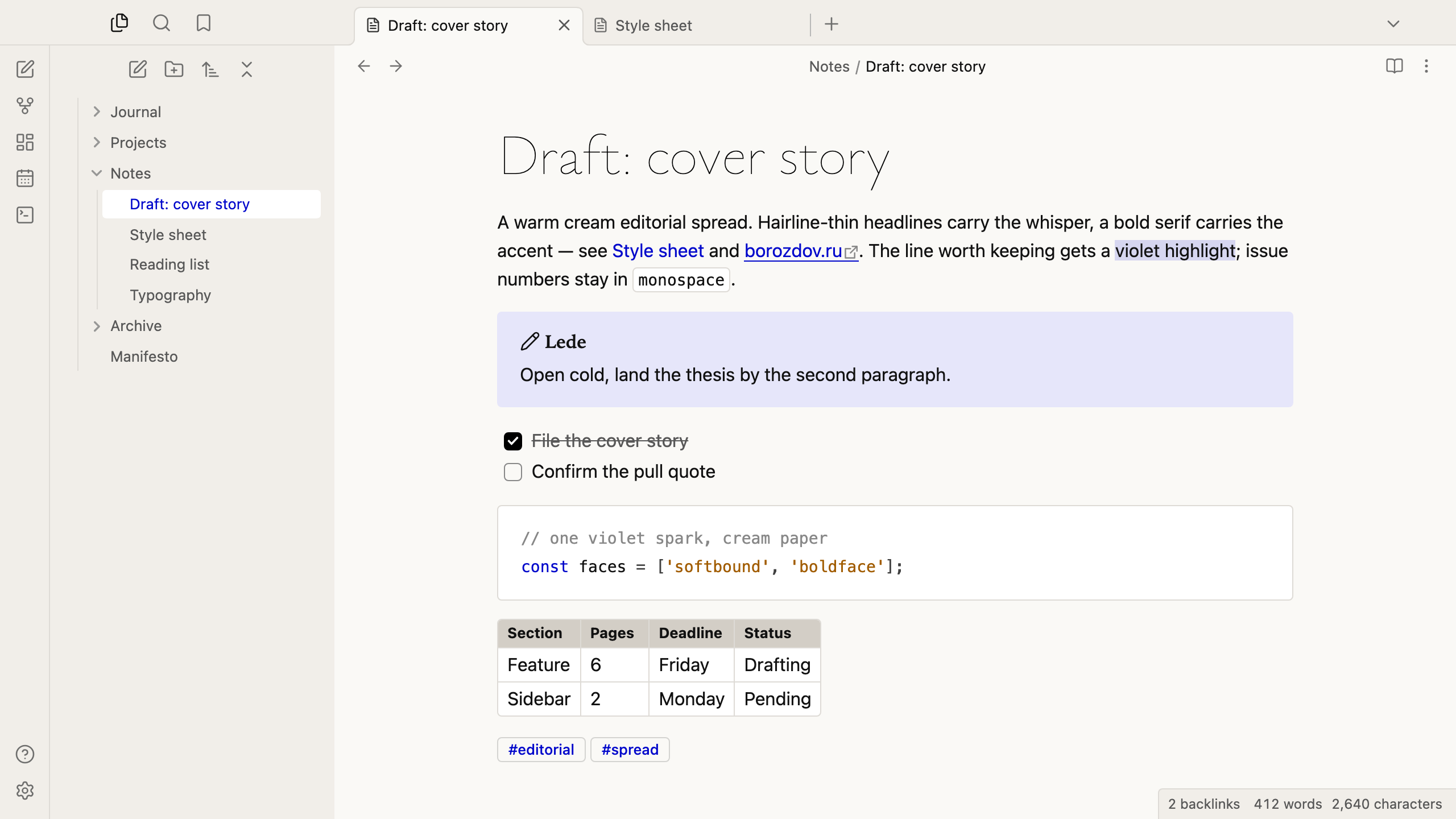Collapse all folders icon
Viewport: 1456px width, 819px height.
(247, 69)
